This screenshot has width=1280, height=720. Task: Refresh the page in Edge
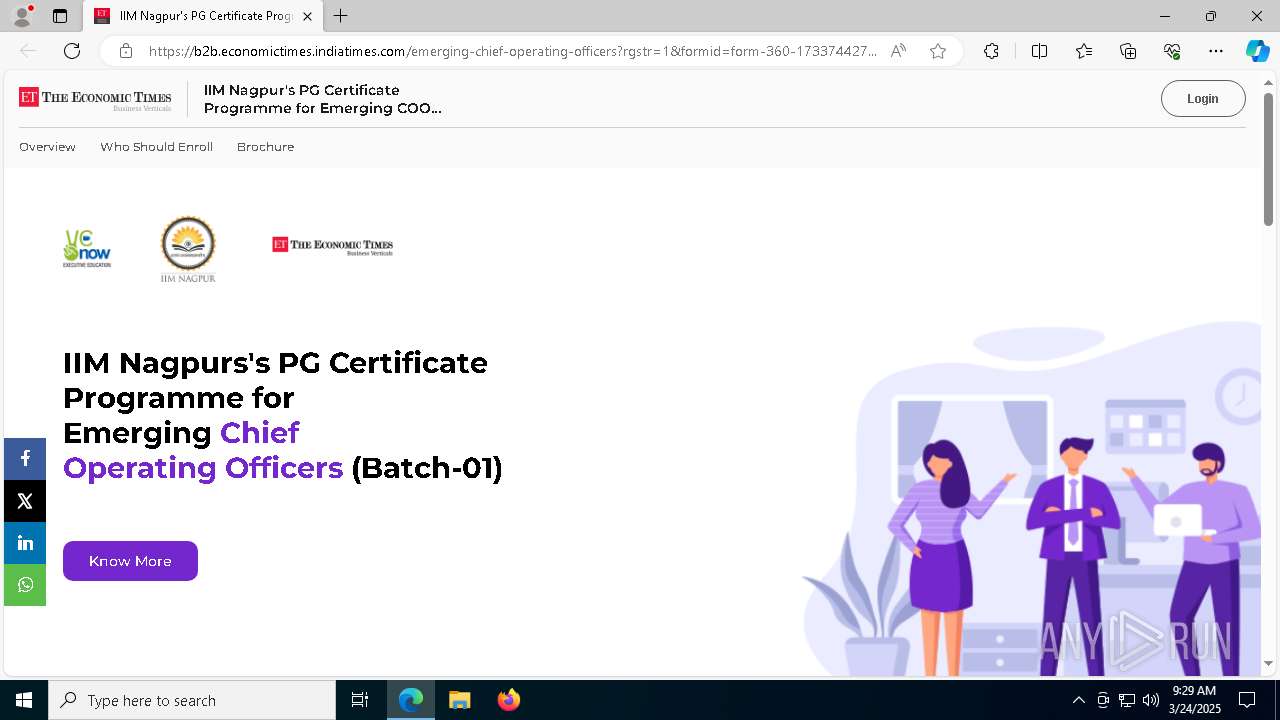point(72,51)
